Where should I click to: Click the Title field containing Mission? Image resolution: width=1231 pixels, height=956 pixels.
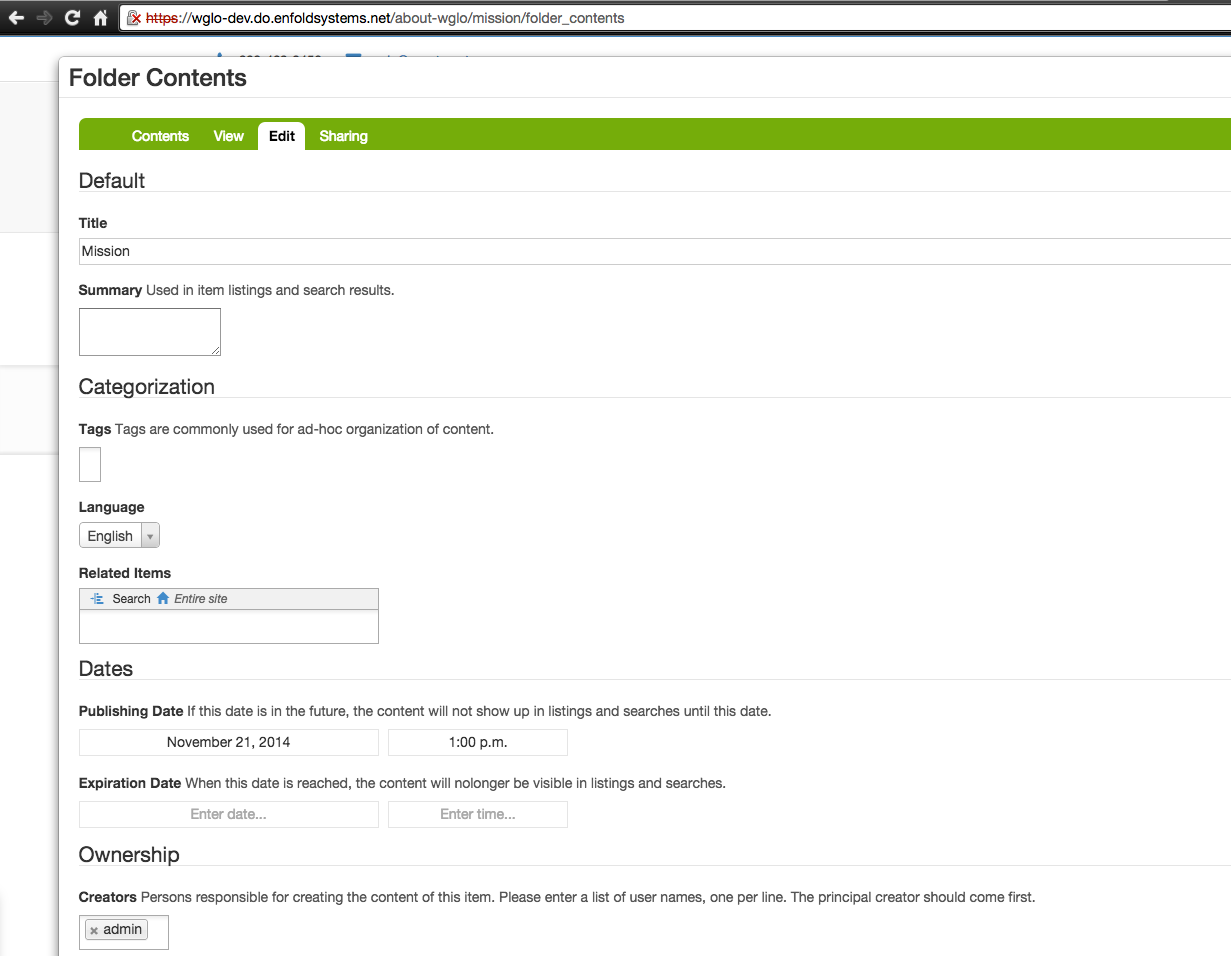pyautogui.click(x=654, y=251)
